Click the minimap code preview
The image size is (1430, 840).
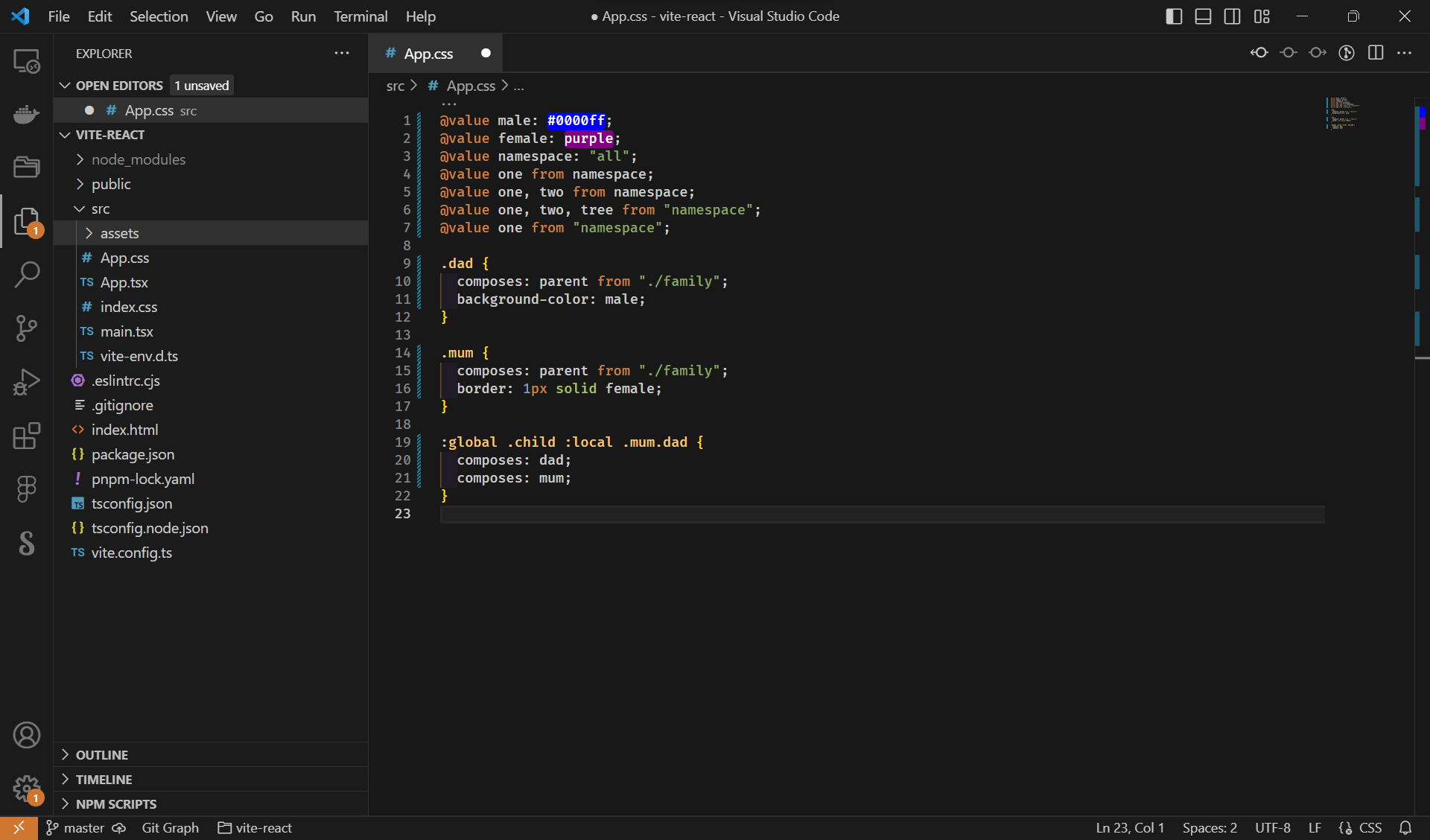pyautogui.click(x=1343, y=113)
